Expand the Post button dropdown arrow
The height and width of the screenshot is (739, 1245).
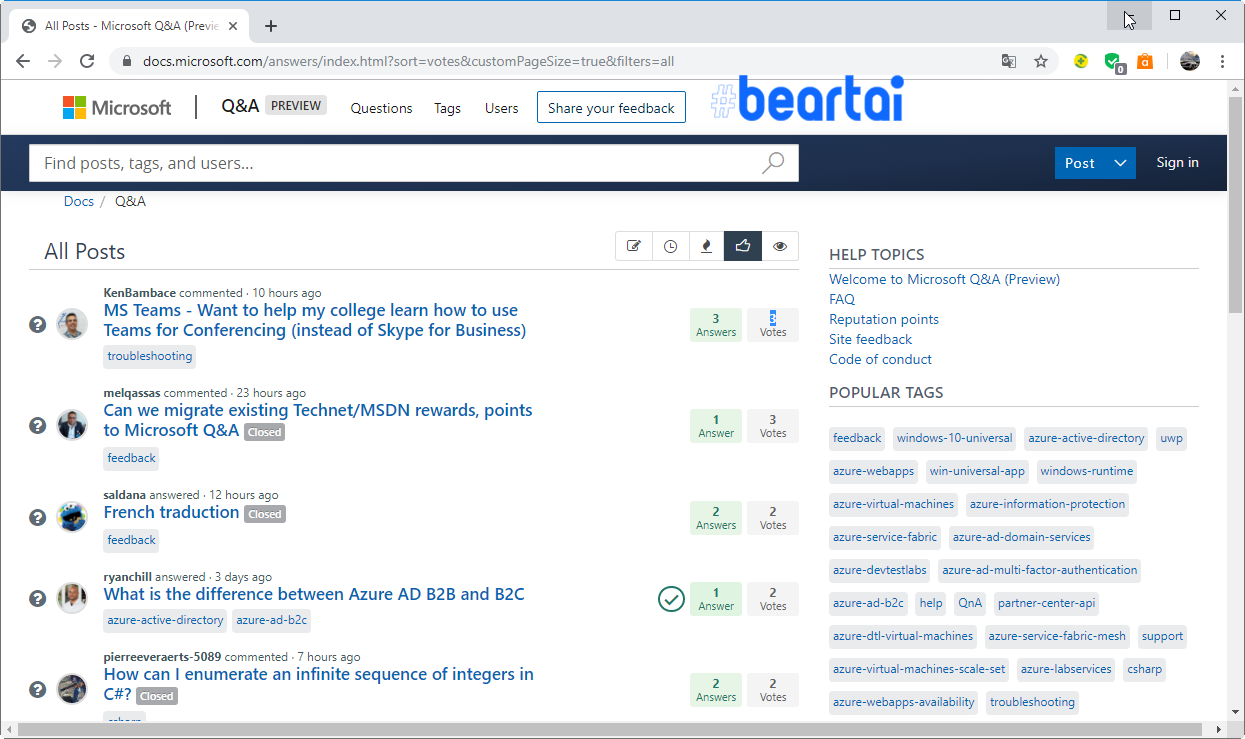point(1120,163)
